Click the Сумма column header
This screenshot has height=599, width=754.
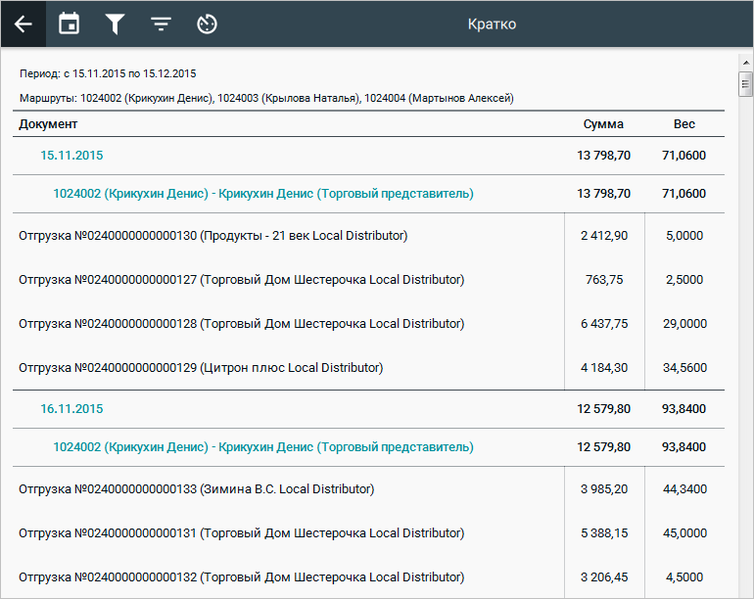point(603,125)
